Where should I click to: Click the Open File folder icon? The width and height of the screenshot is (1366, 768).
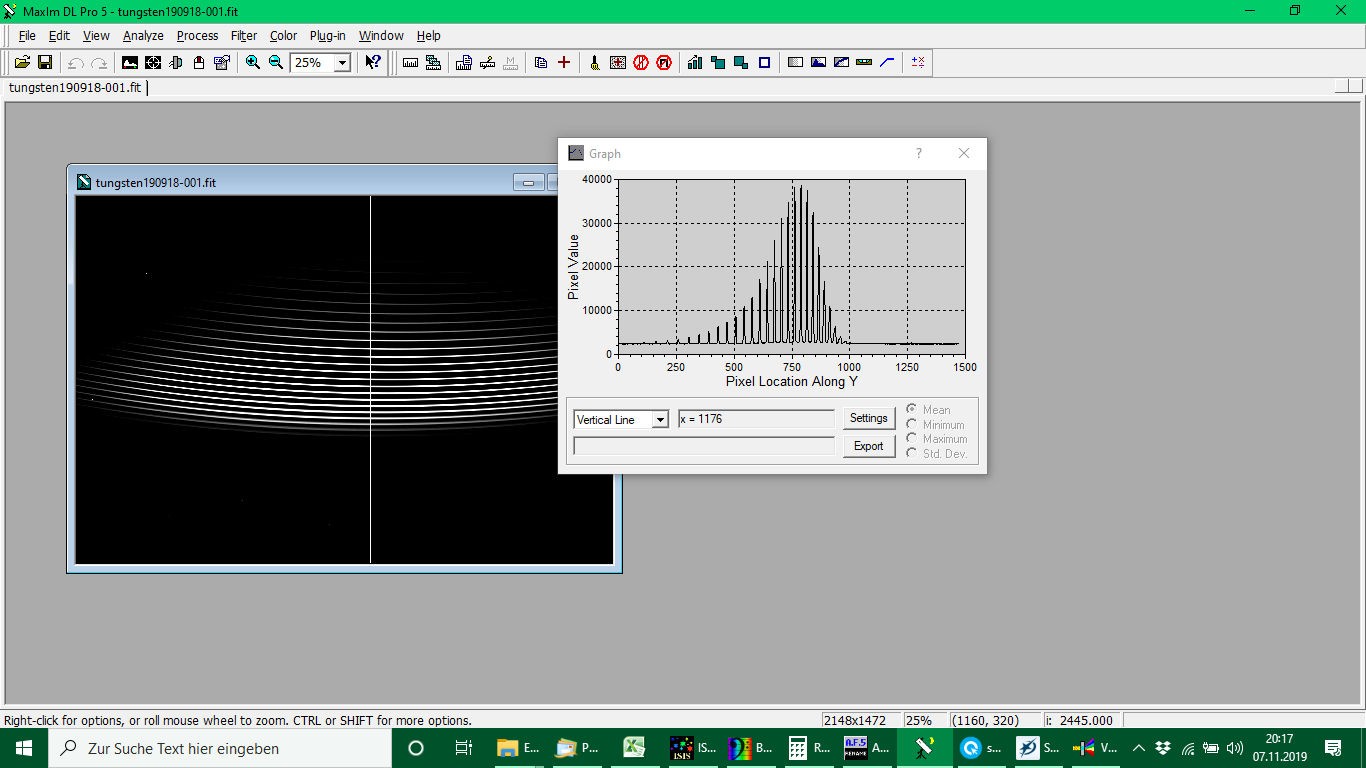pos(22,62)
